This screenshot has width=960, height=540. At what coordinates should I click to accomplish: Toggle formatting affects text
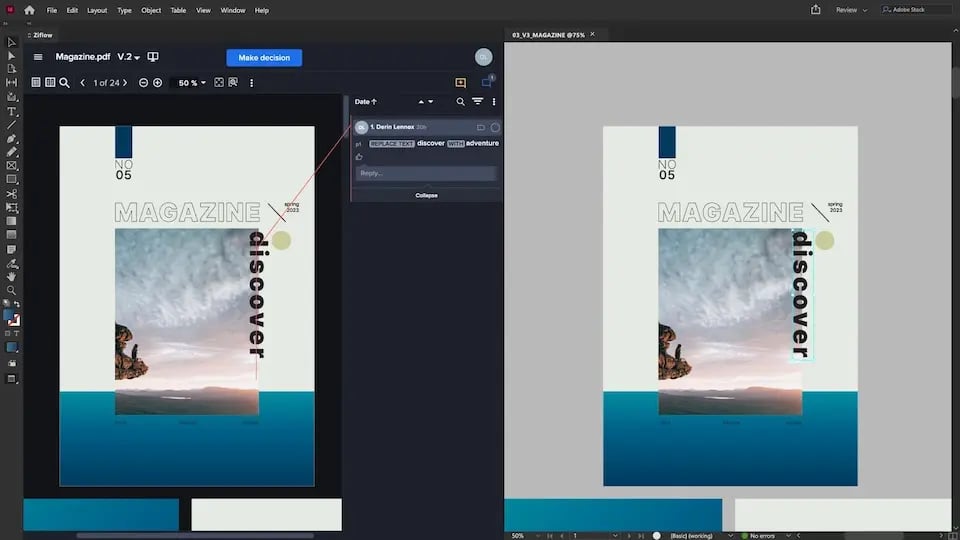[x=17, y=334]
